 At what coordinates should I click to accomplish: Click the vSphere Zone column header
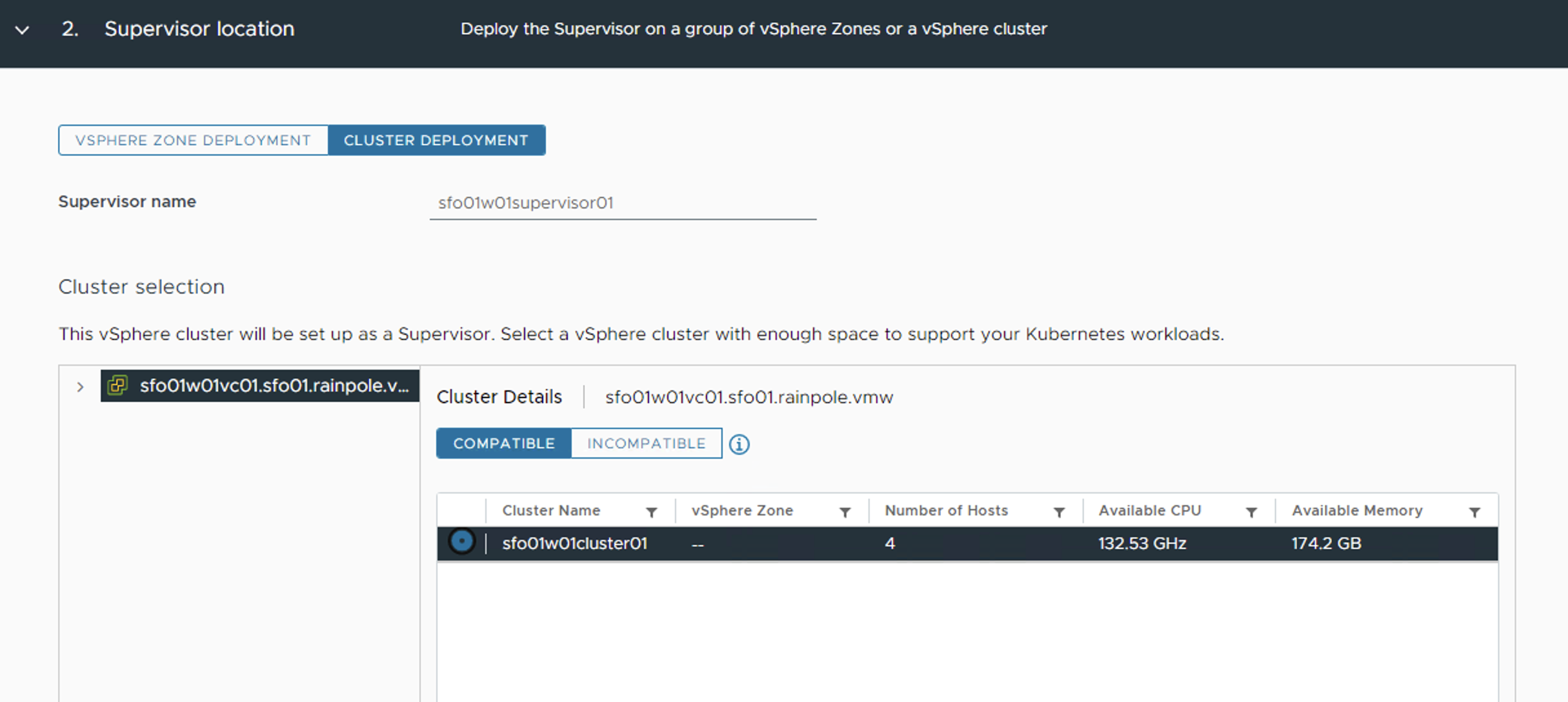point(742,510)
